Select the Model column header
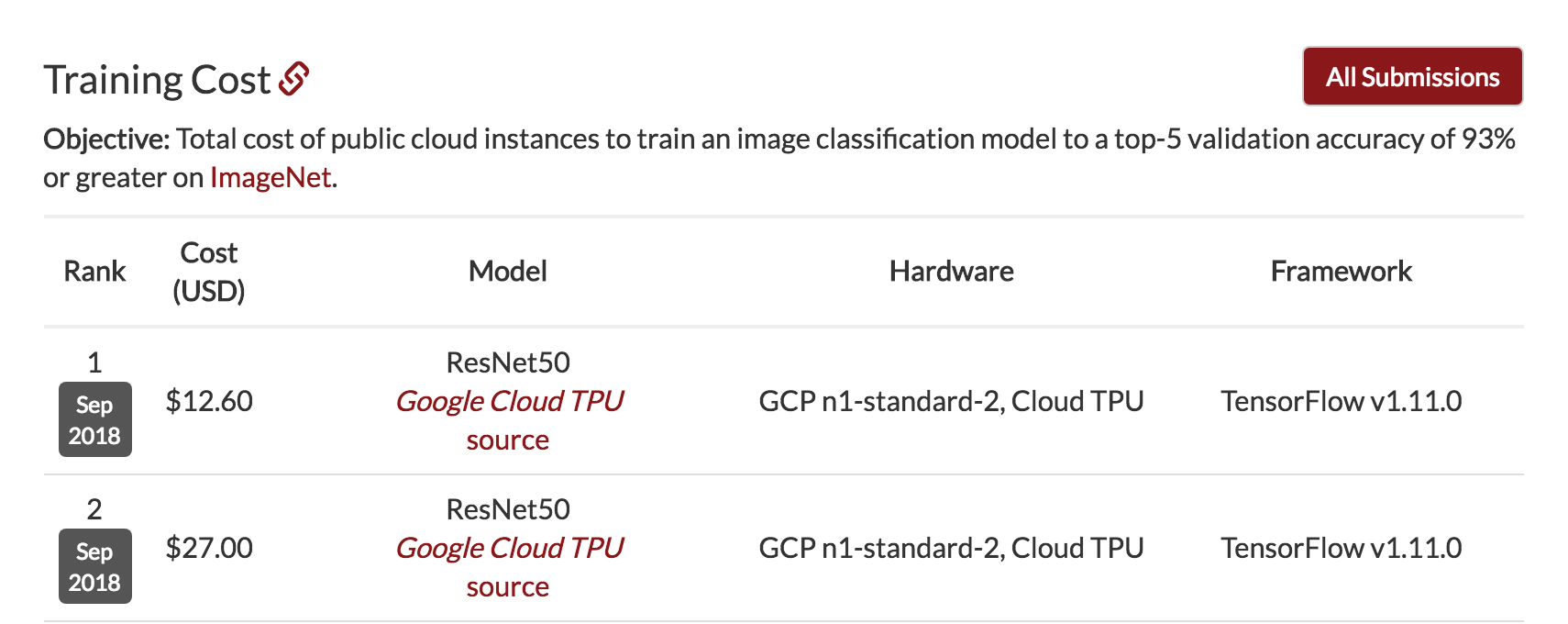The image size is (1568, 624). (508, 272)
